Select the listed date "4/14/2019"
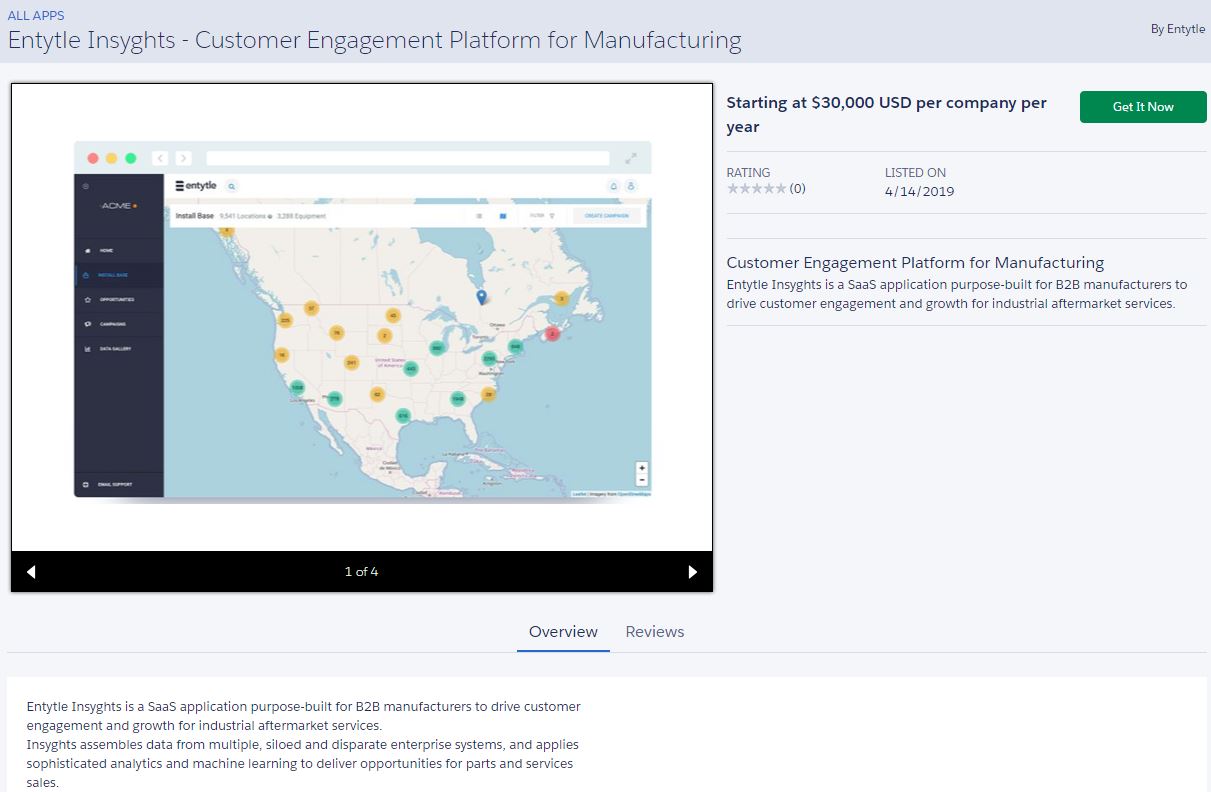The image size is (1211, 792). point(919,192)
